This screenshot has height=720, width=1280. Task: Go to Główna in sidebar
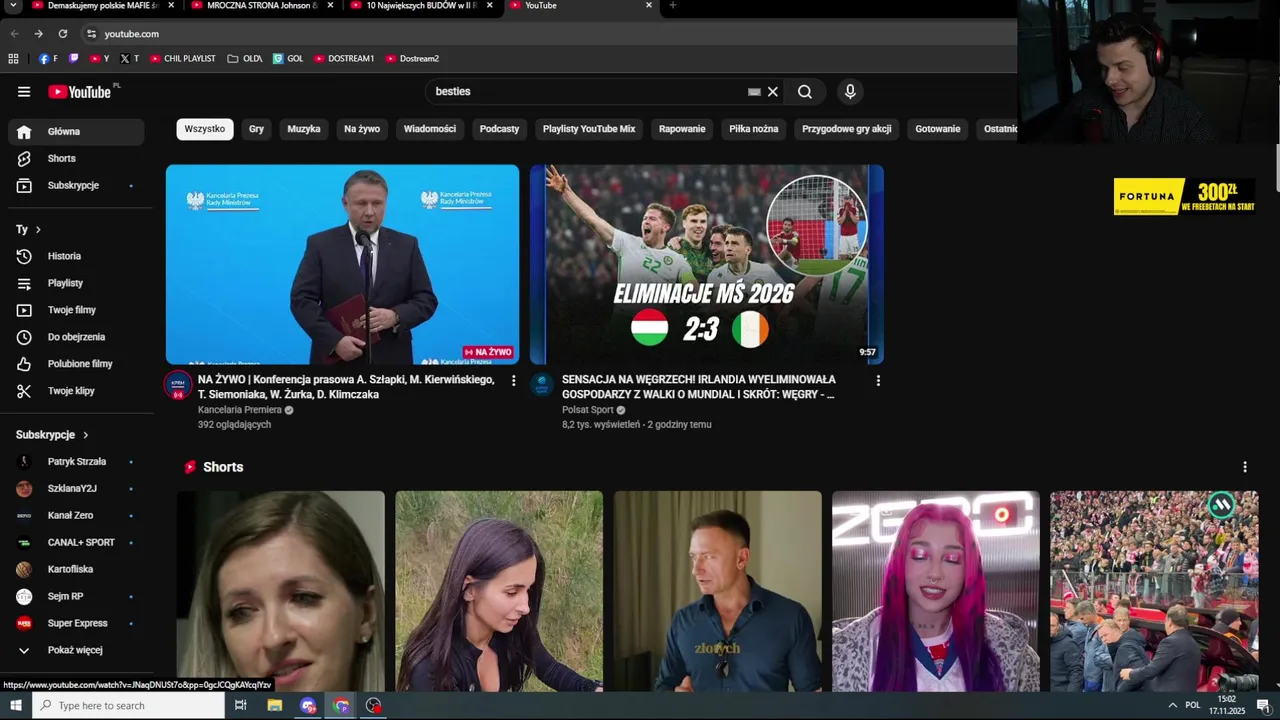(x=76, y=132)
